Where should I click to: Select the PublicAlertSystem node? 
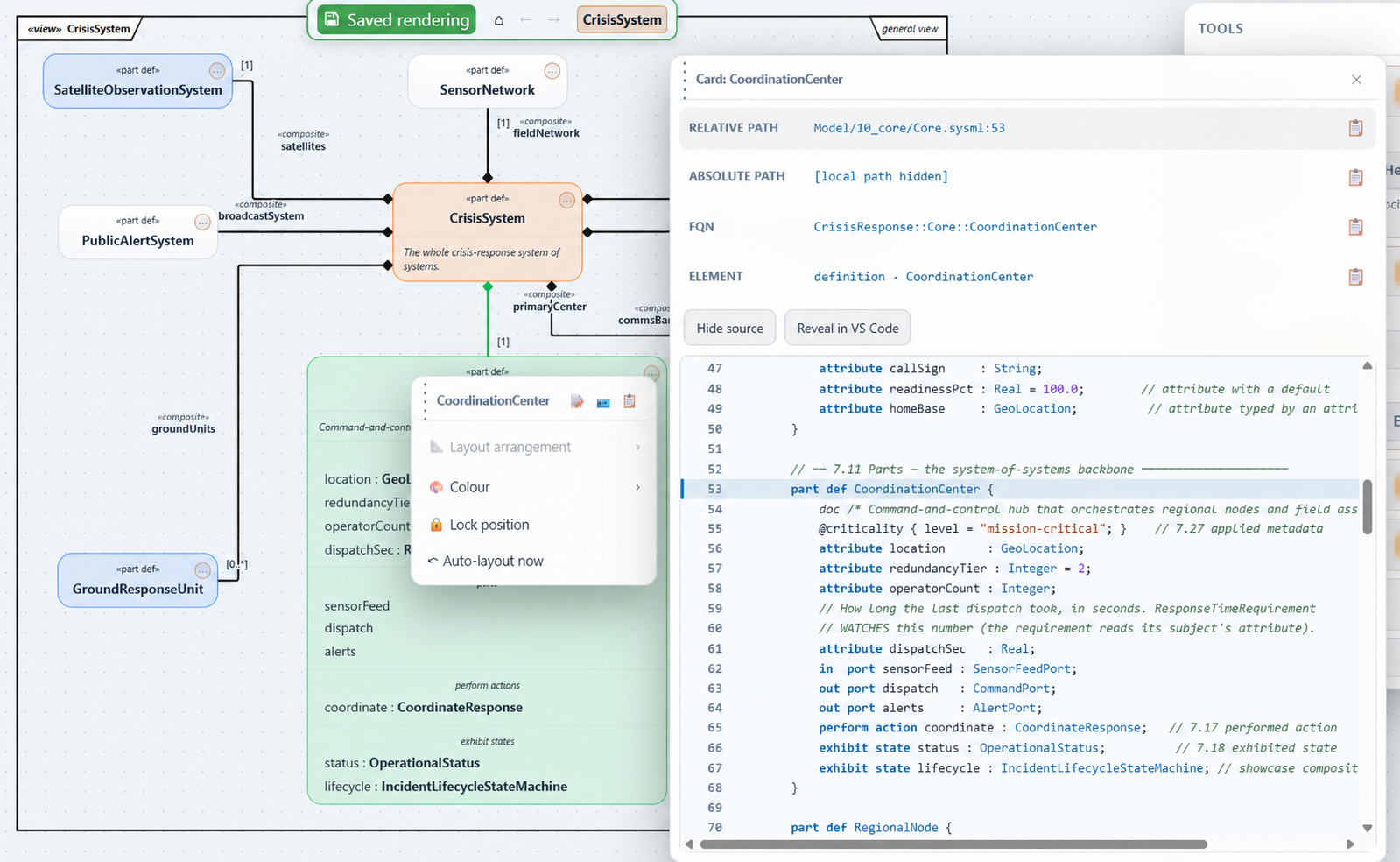[x=137, y=232]
